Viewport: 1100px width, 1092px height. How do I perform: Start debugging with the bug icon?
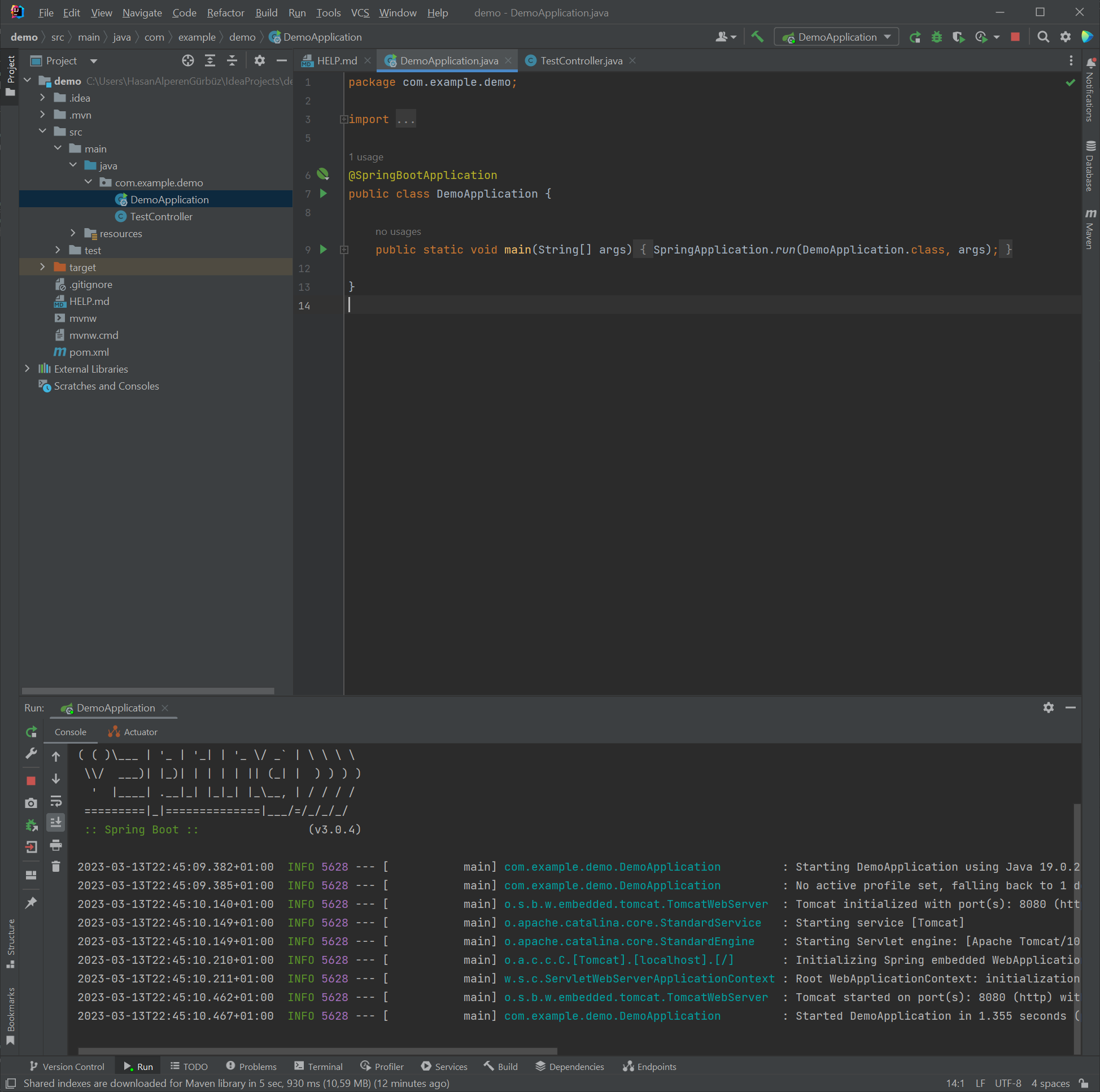tap(937, 37)
